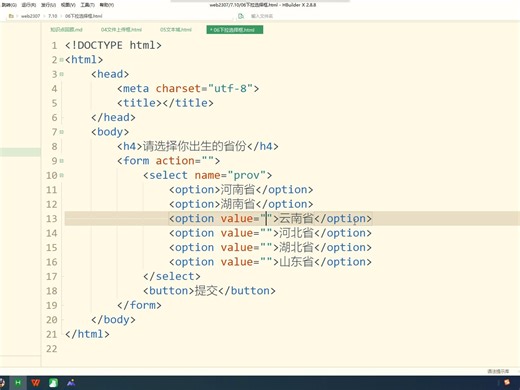The width and height of the screenshot is (520, 390).
Task: Click the 山东省 option line
Action: pos(270,262)
